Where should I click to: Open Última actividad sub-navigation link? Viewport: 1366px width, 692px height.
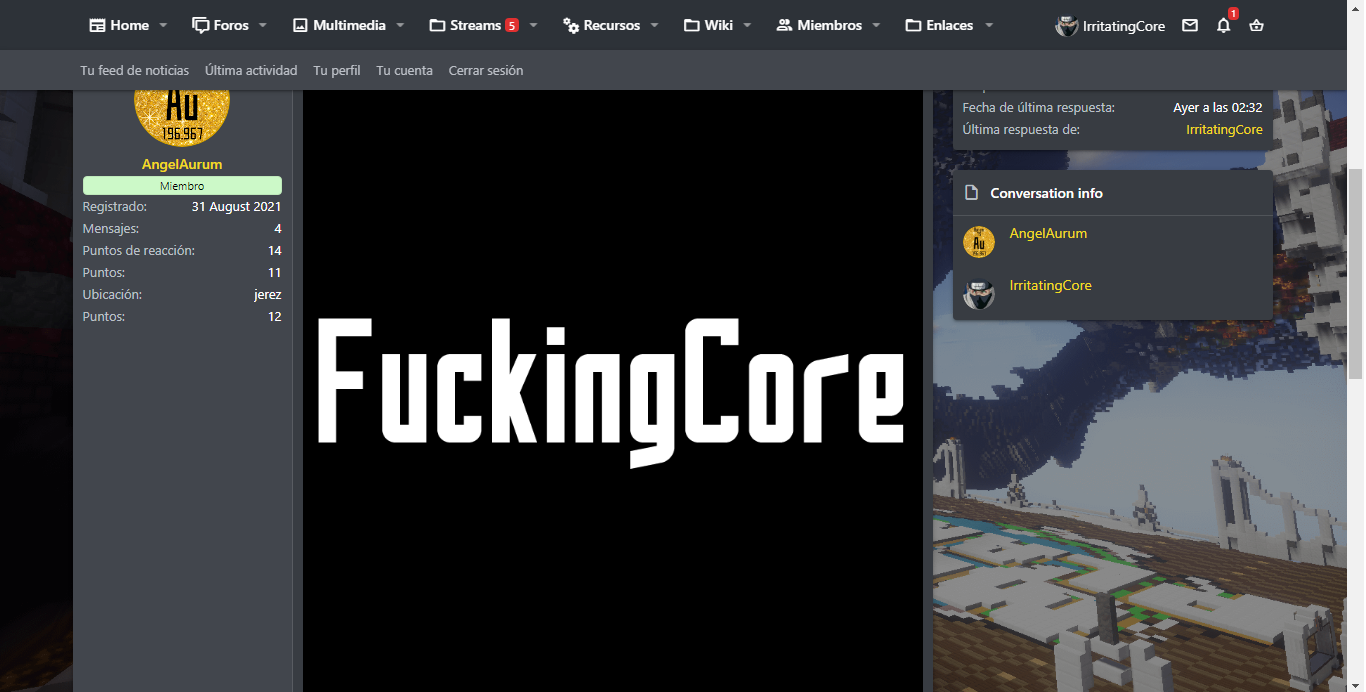[251, 70]
